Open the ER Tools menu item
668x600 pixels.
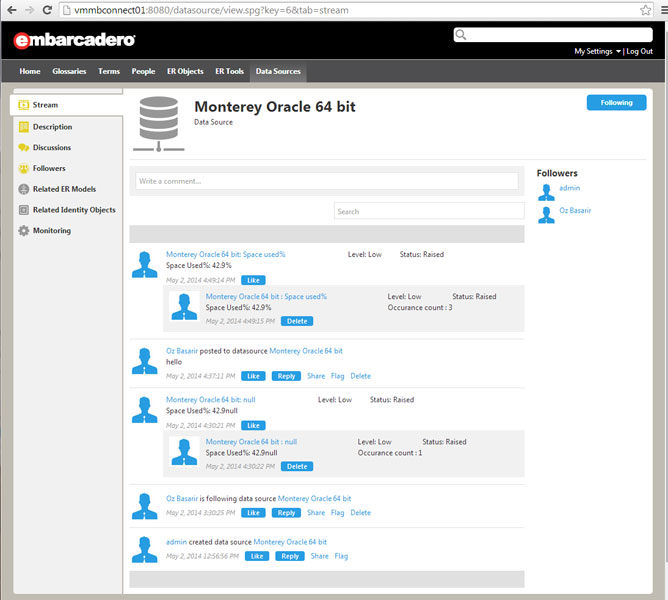pyautogui.click(x=230, y=71)
